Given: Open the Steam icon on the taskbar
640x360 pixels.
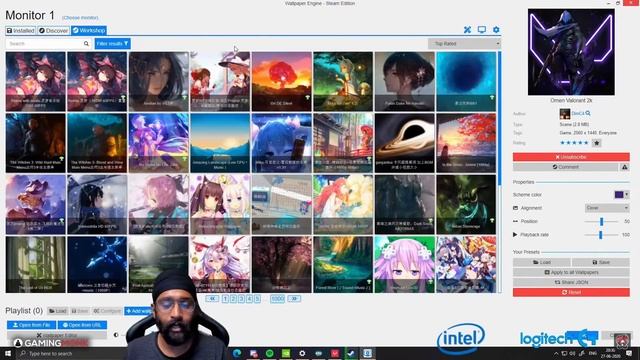Looking at the screenshot, I should 351,353.
